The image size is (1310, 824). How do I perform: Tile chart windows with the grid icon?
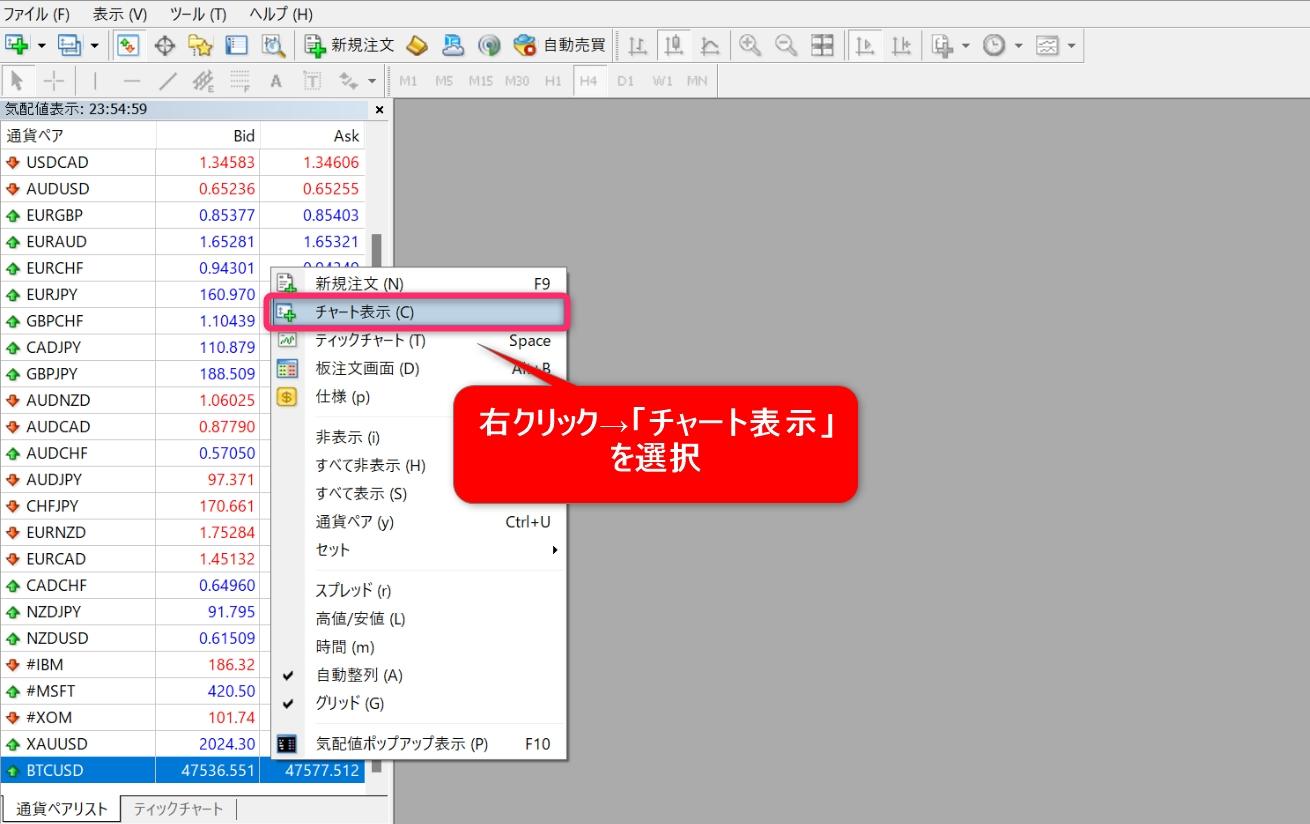pos(822,44)
